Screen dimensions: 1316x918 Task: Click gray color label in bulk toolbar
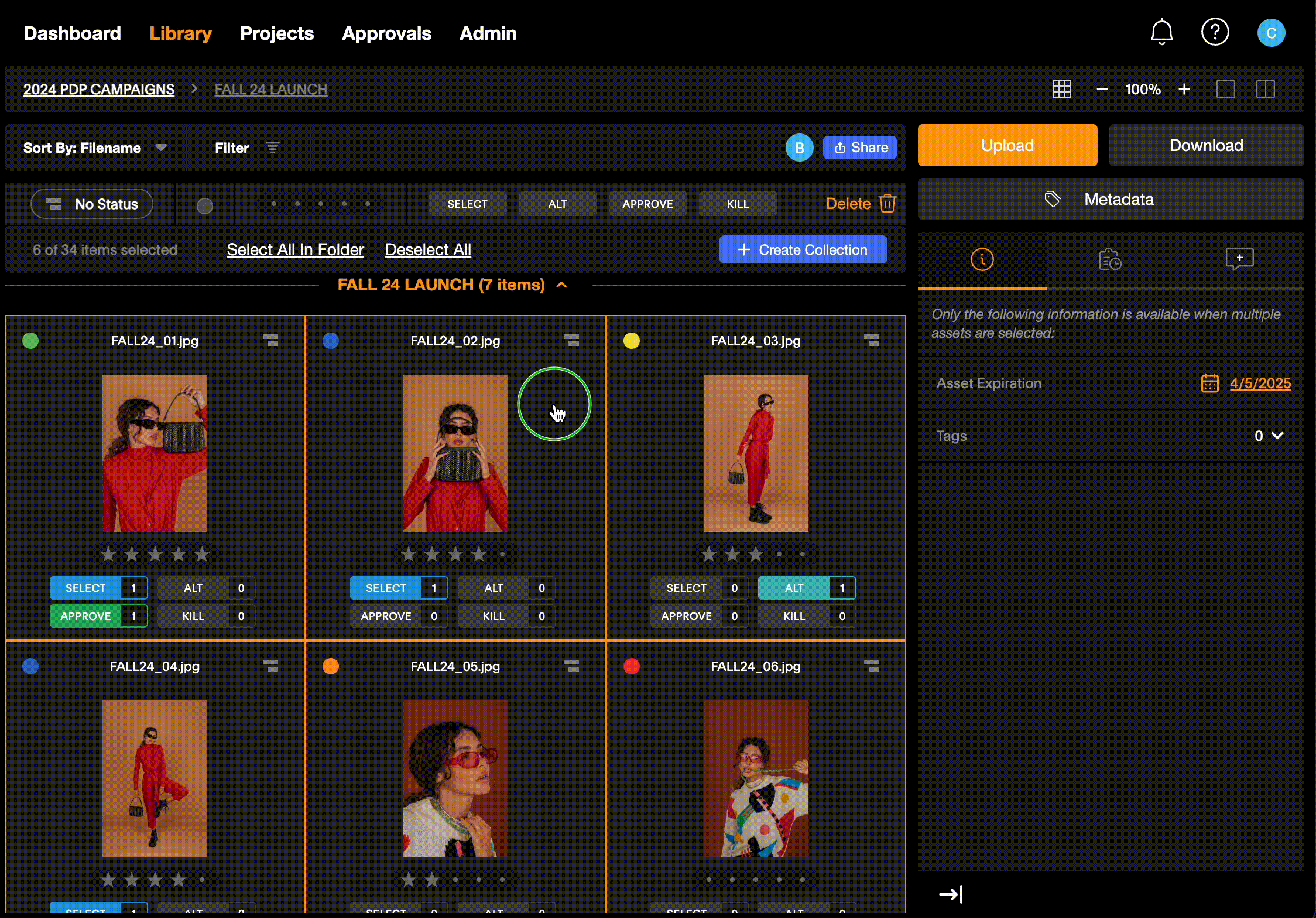[x=205, y=205]
